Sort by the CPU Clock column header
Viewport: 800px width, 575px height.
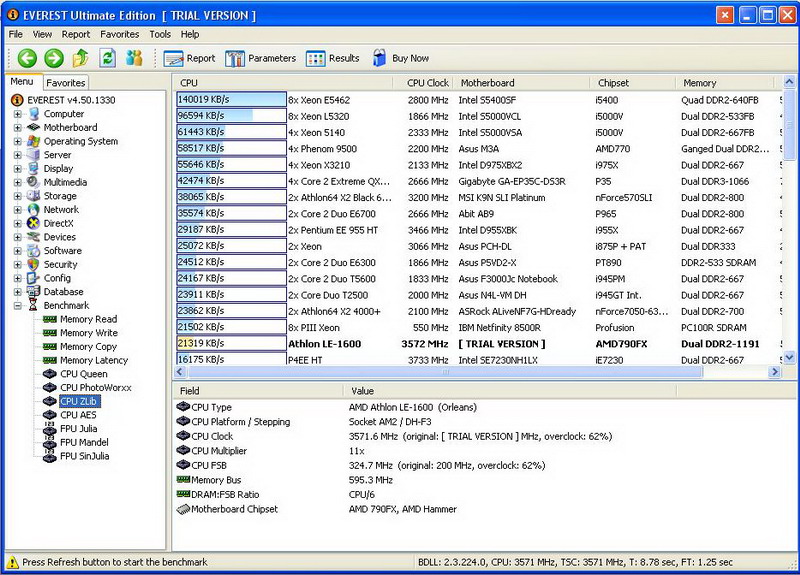(422, 83)
